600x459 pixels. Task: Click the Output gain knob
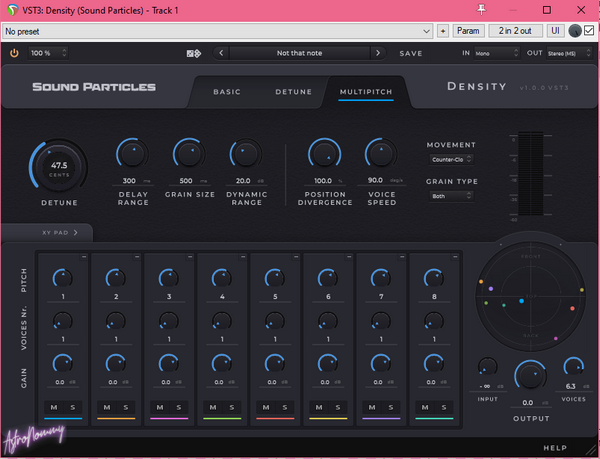point(530,376)
